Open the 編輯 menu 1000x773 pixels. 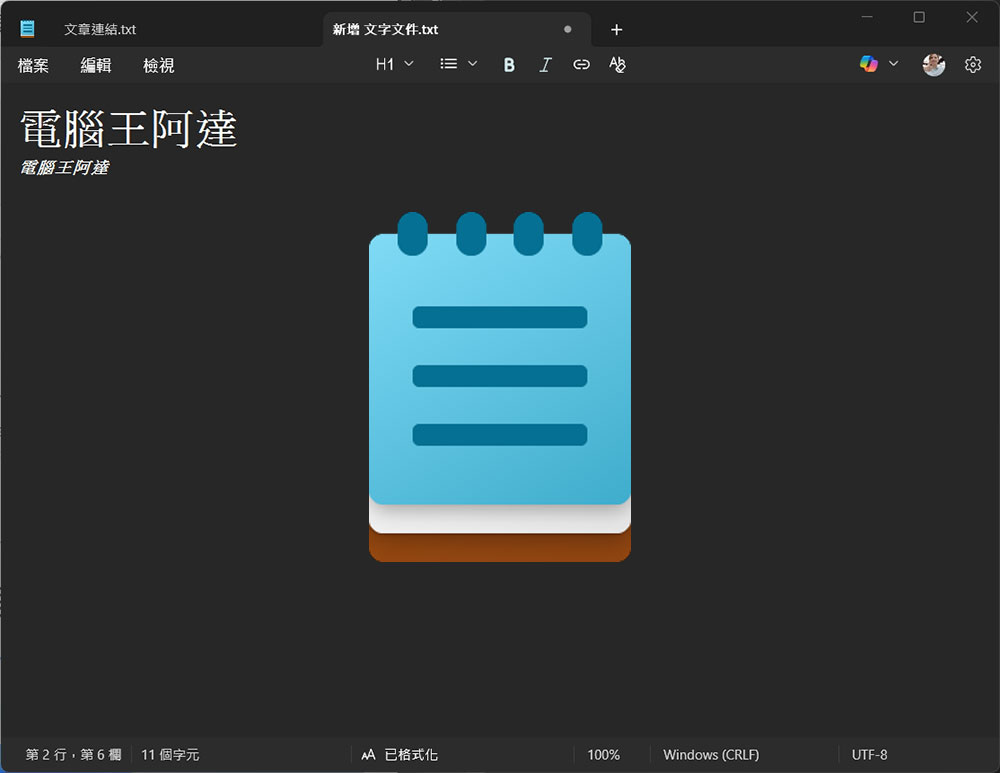[96, 65]
